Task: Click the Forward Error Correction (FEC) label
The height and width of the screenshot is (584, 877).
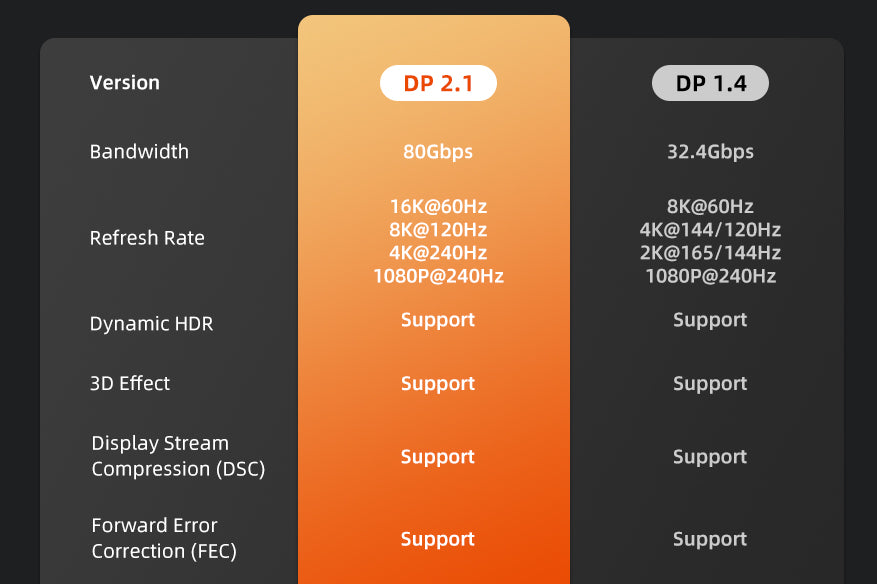Action: click(x=164, y=538)
